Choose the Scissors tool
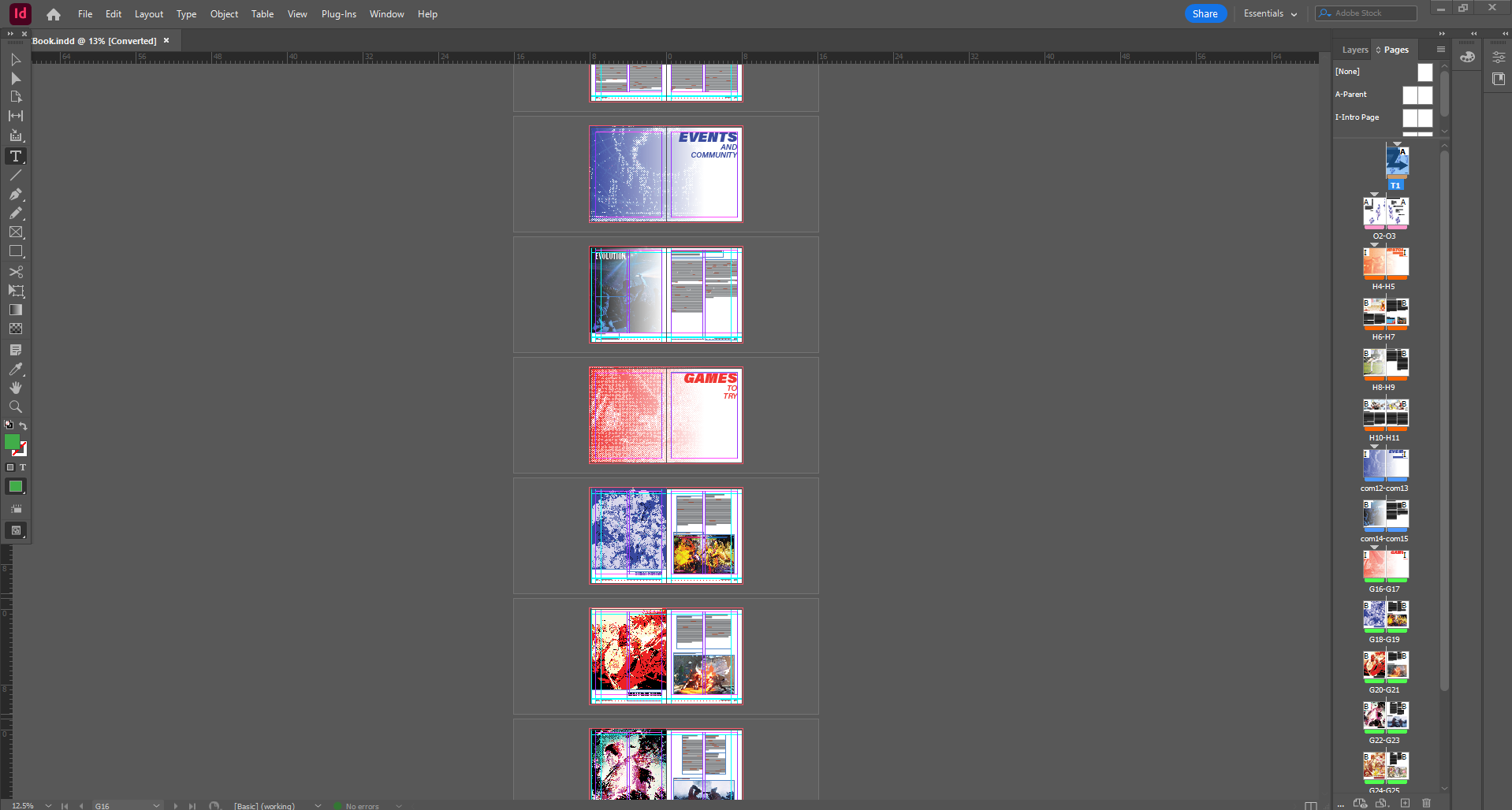 point(15,272)
